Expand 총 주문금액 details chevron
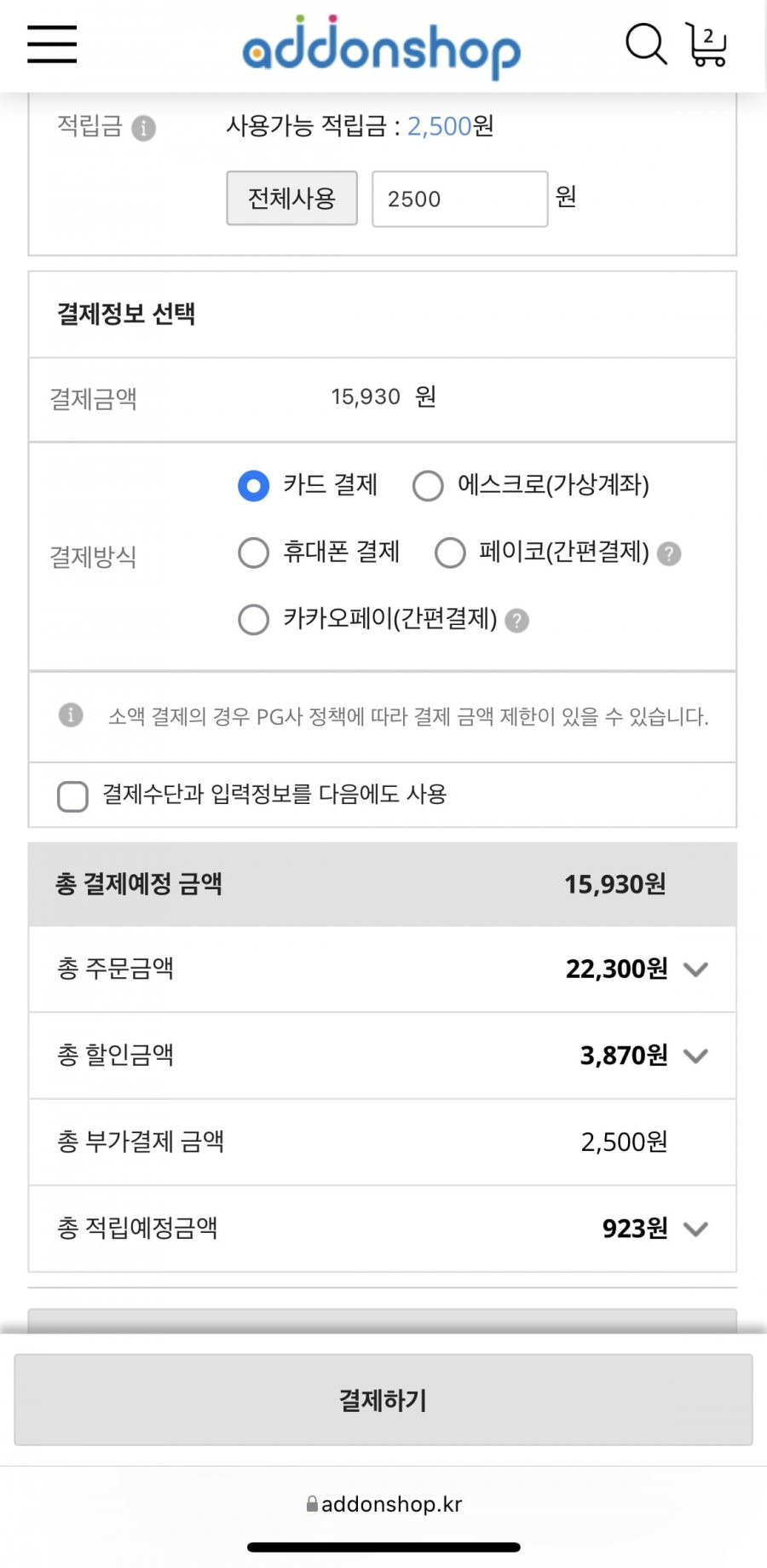 [x=696, y=969]
